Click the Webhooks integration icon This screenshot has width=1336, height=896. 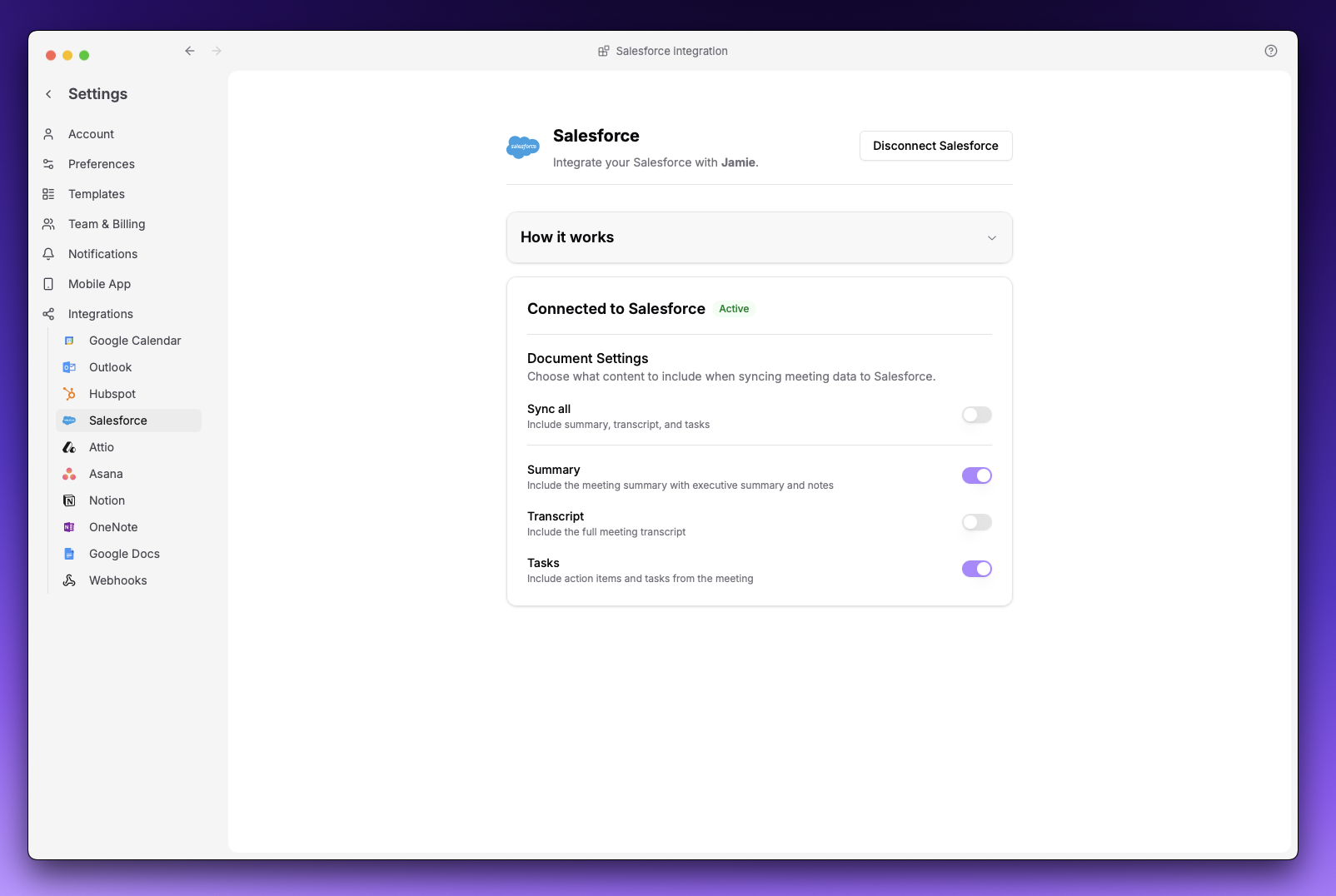69,580
